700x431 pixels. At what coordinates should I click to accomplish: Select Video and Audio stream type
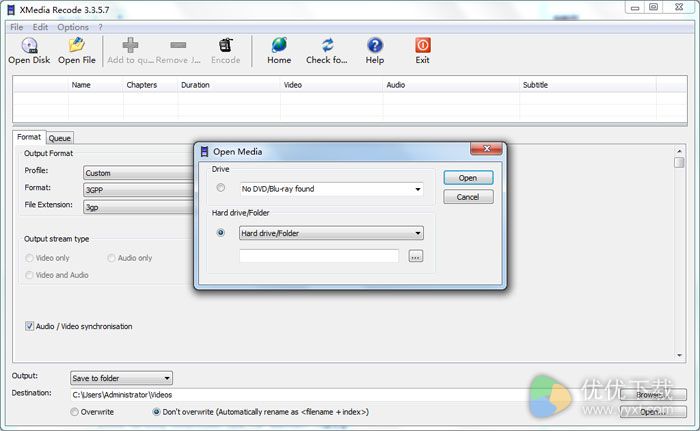(29, 275)
